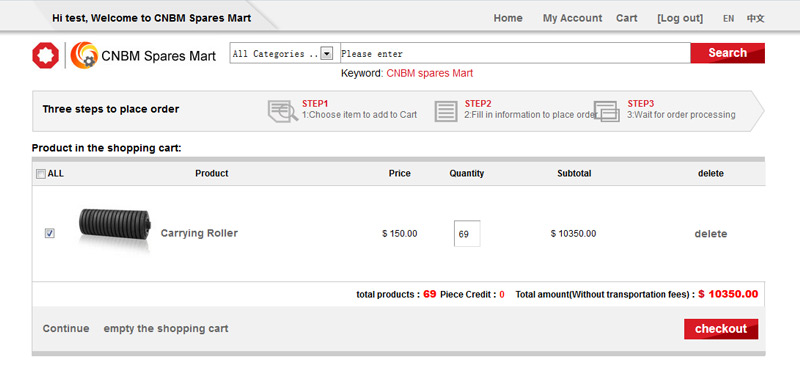Click the CNBM Spares Mart logo text
800x383 pixels.
coord(159,56)
